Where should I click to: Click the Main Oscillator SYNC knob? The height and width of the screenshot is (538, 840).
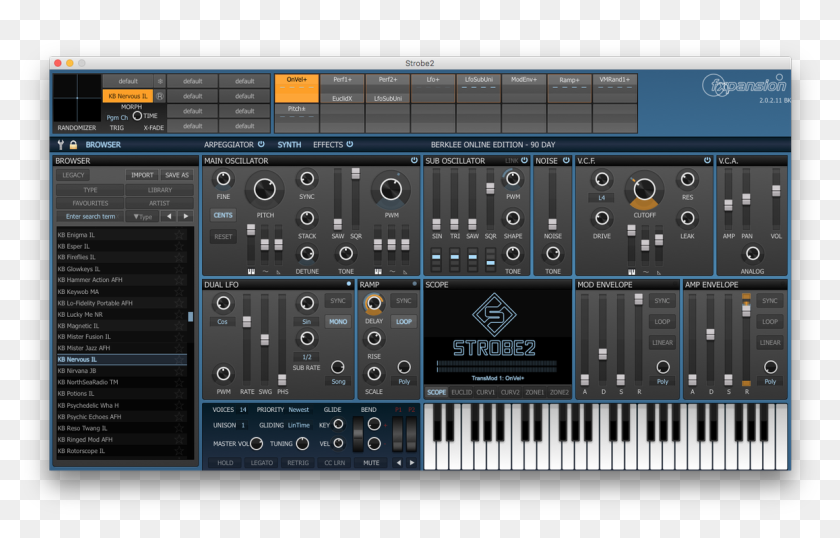pos(307,180)
